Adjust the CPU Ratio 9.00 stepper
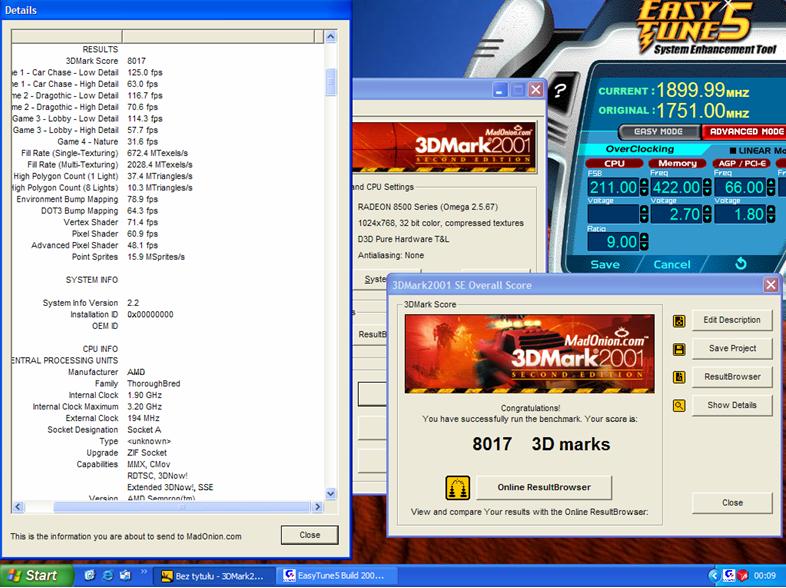Image resolution: width=786 pixels, height=588 pixels. tap(644, 242)
